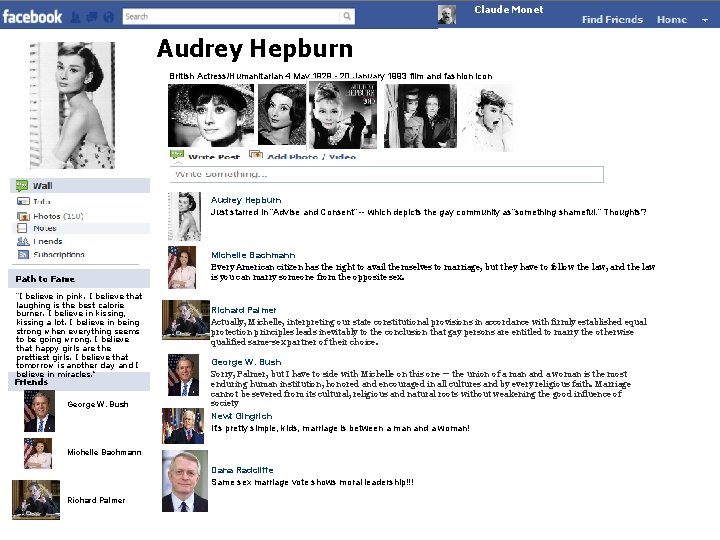Click the facebook logo
Image resolution: width=720 pixels, height=540 pixels.
pos(32,17)
